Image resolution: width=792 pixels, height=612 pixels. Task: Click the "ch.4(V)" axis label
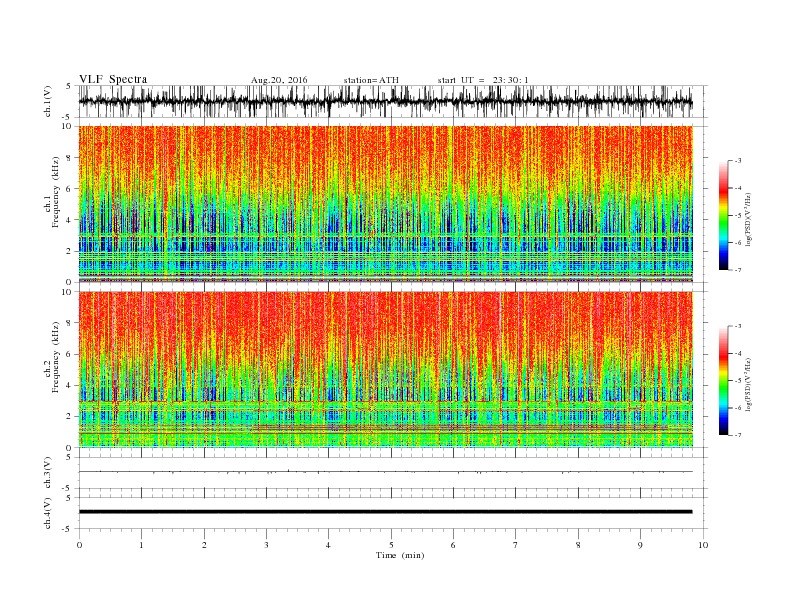[48, 513]
